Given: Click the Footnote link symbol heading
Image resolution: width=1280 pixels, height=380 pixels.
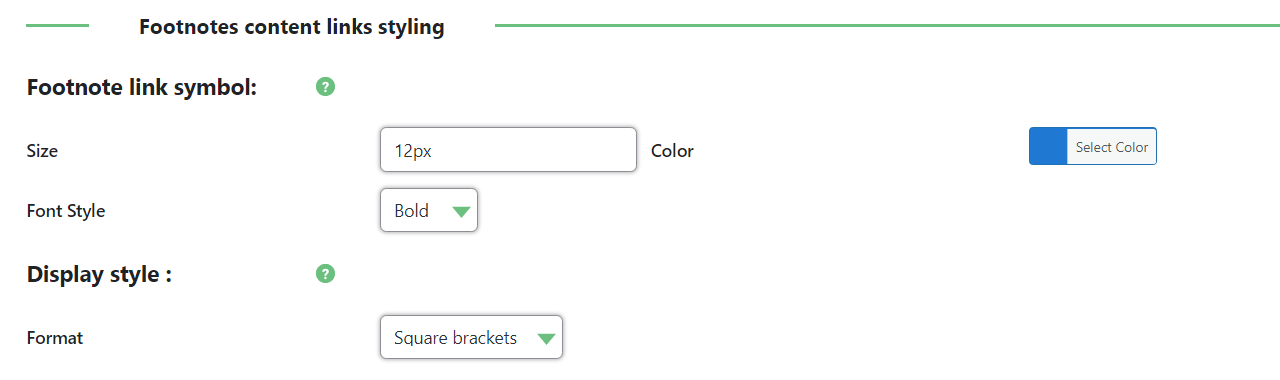Looking at the screenshot, I should coord(142,87).
